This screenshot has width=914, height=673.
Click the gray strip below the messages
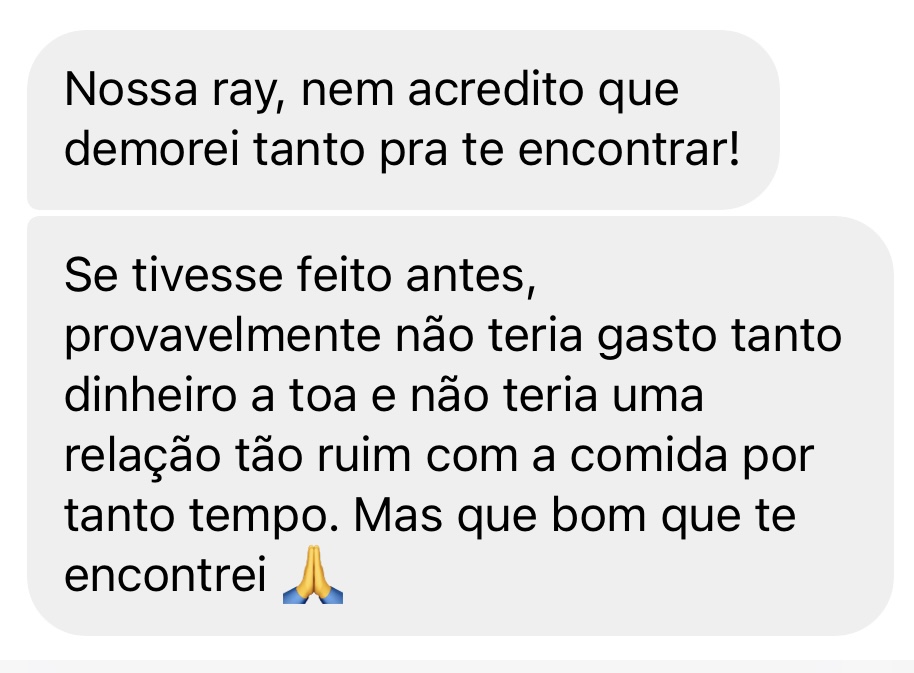[x=457, y=667]
